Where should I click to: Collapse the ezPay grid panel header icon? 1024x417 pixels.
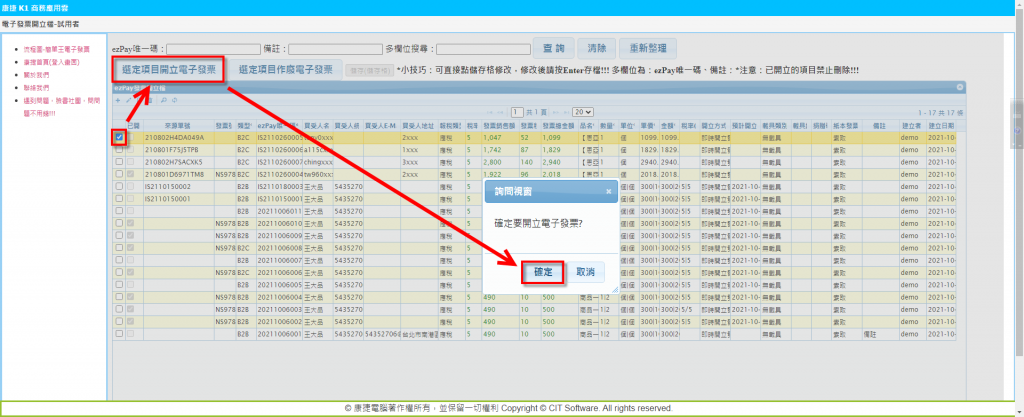point(959,88)
